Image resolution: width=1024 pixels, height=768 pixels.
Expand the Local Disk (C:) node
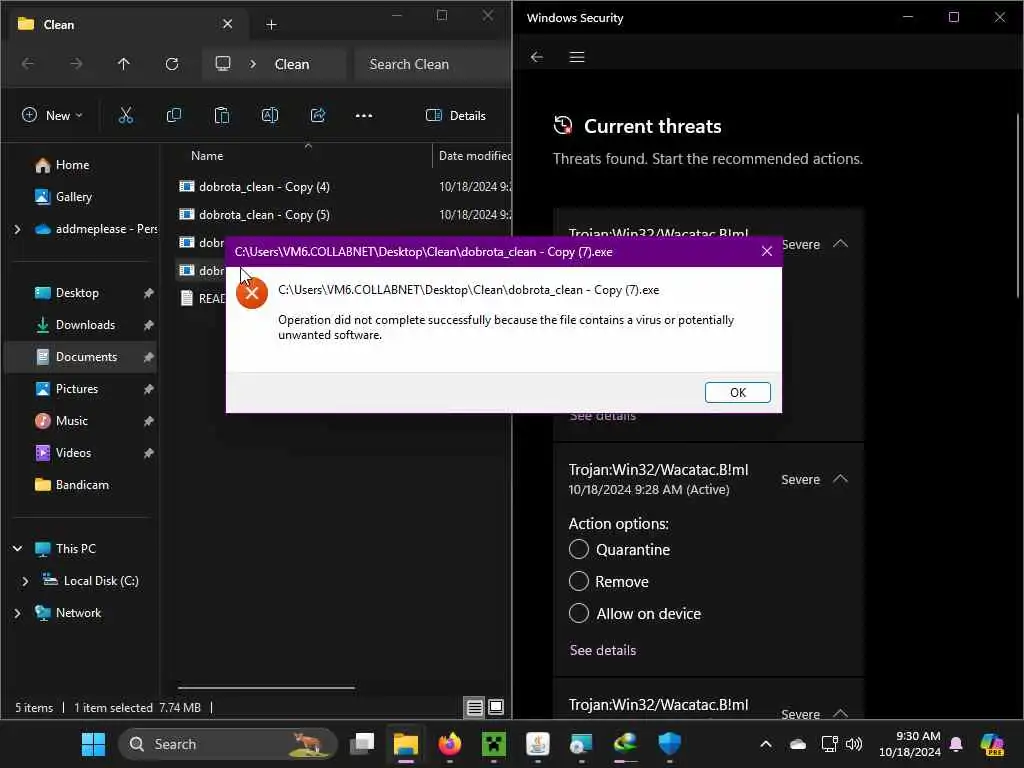pos(25,581)
